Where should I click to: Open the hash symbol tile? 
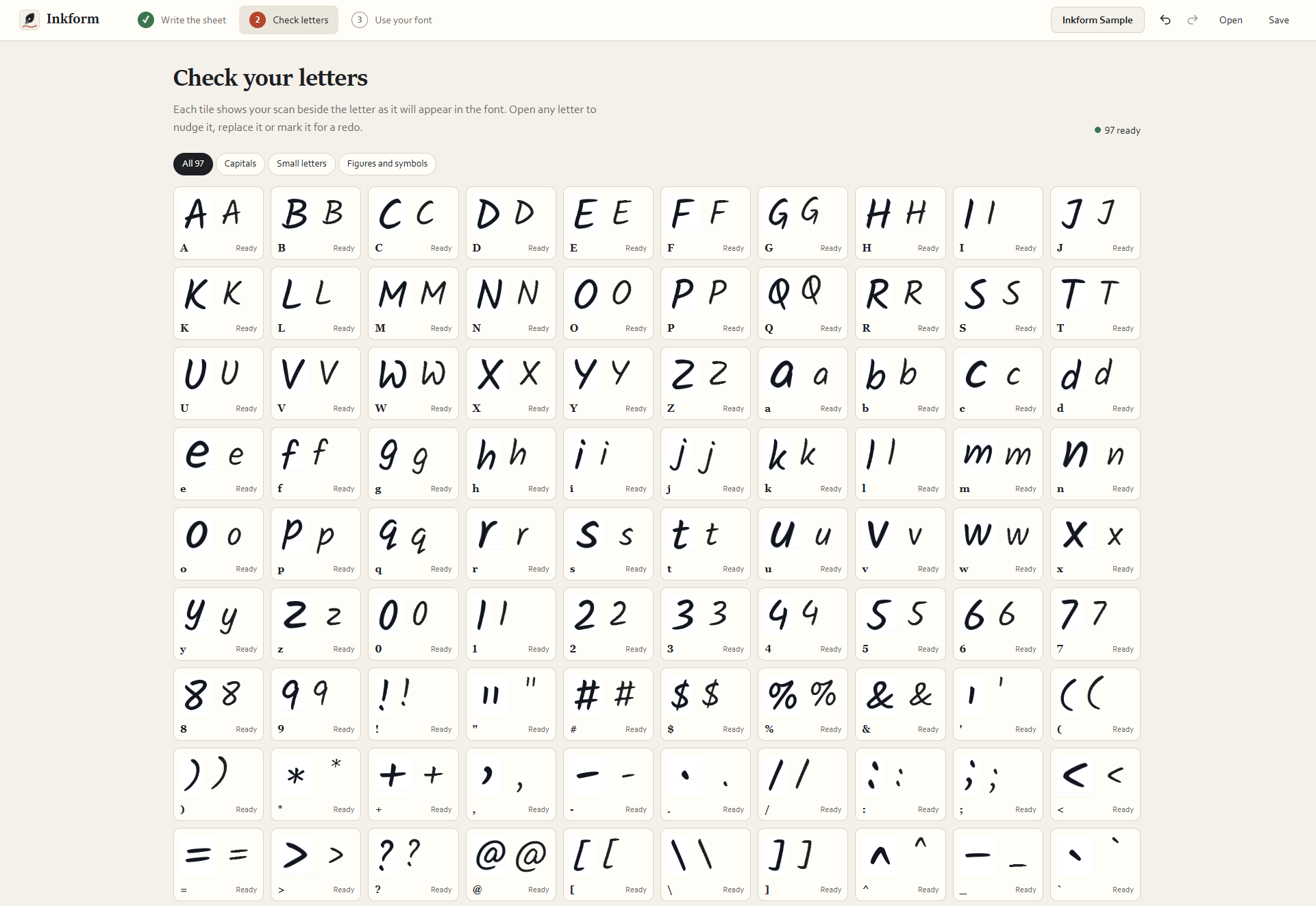tap(608, 704)
